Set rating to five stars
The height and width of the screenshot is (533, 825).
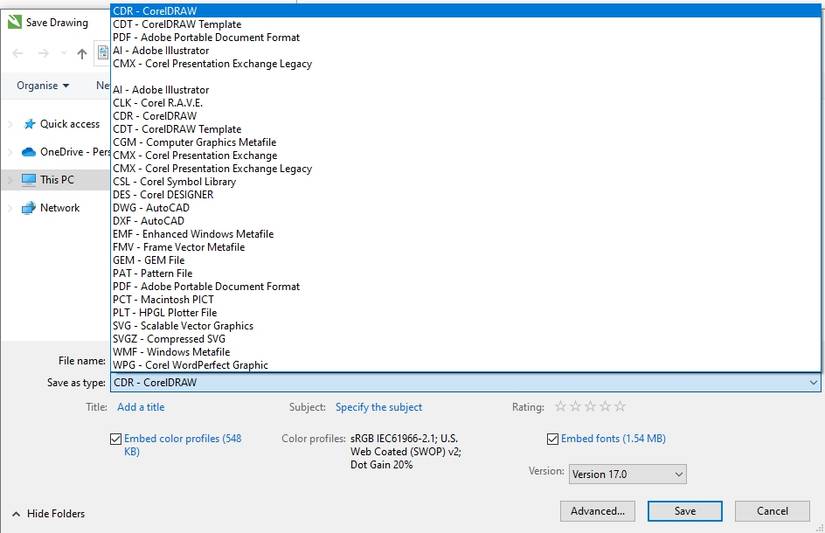(x=620, y=406)
